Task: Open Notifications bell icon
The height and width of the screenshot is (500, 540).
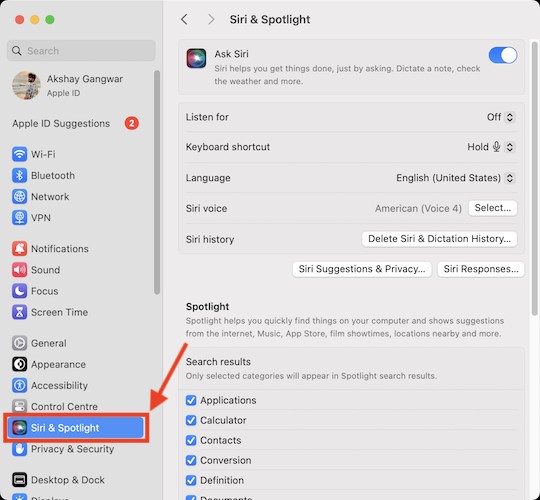Action: [19, 248]
